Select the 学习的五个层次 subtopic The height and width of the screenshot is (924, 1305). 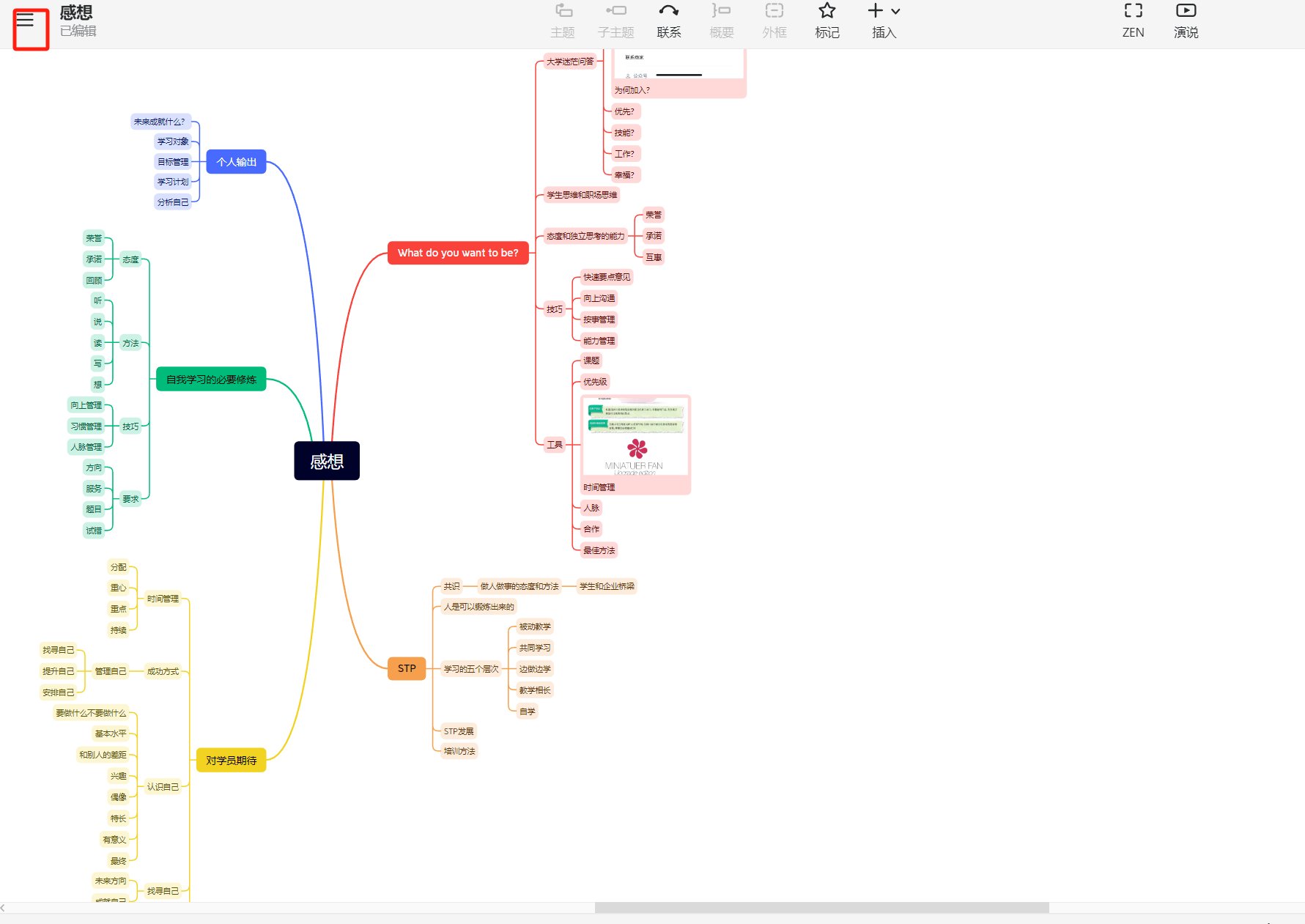click(471, 669)
